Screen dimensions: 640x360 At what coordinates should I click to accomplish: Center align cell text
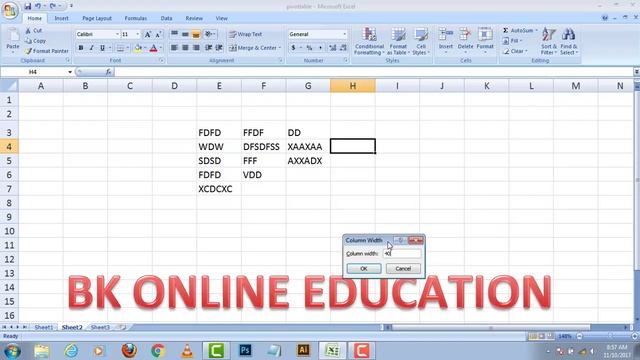pyautogui.click(x=185, y=48)
